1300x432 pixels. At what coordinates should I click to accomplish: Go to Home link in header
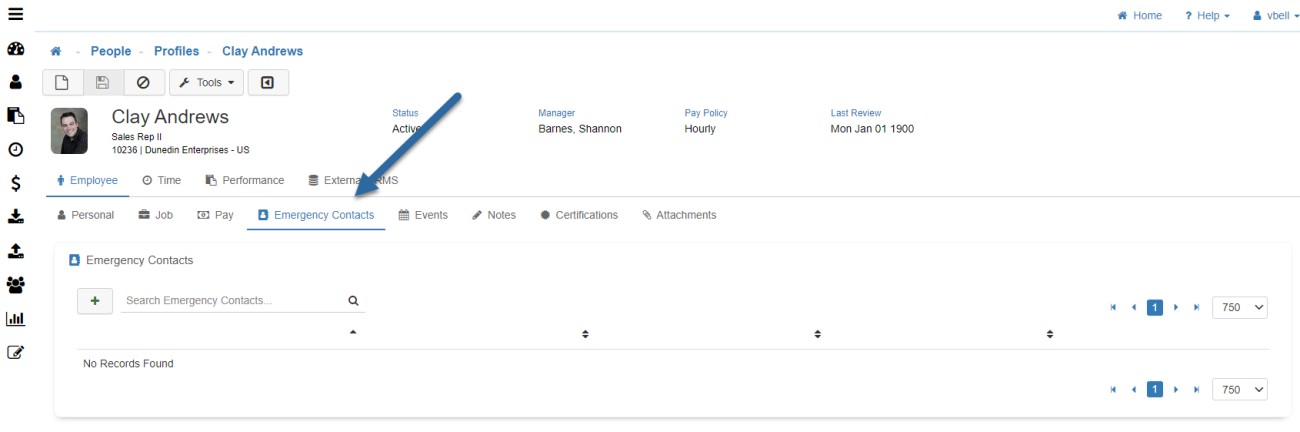click(1140, 16)
